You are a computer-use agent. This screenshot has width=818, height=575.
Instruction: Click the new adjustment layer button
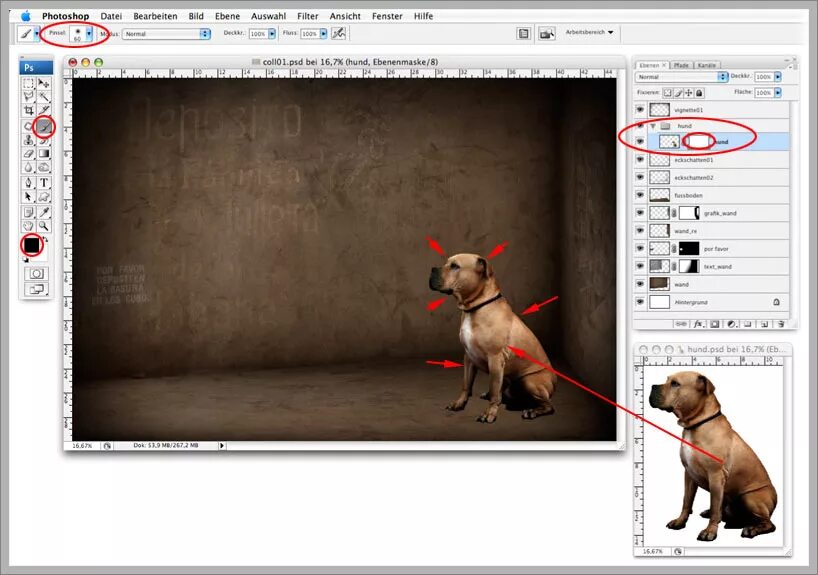(731, 324)
